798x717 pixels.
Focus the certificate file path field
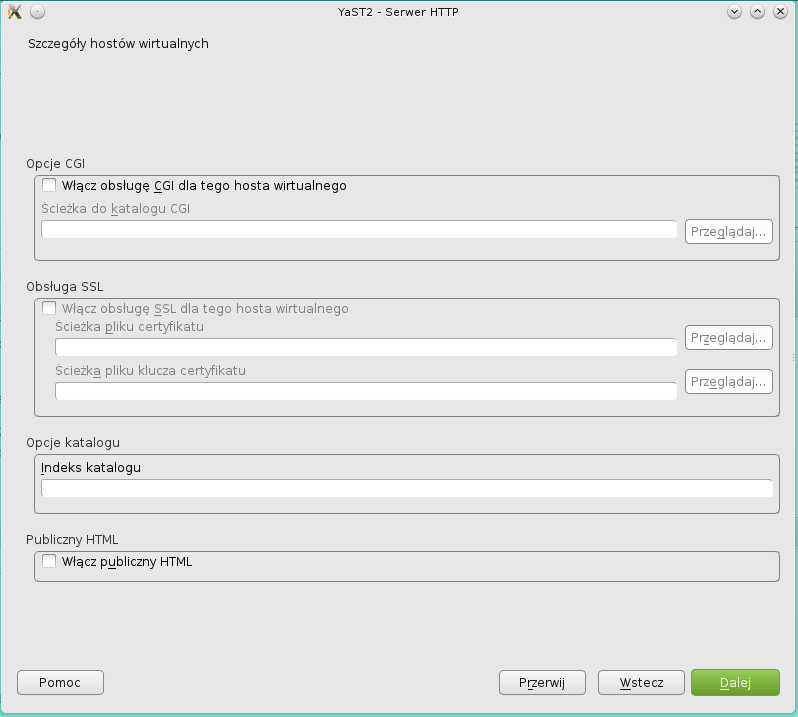click(x=365, y=347)
